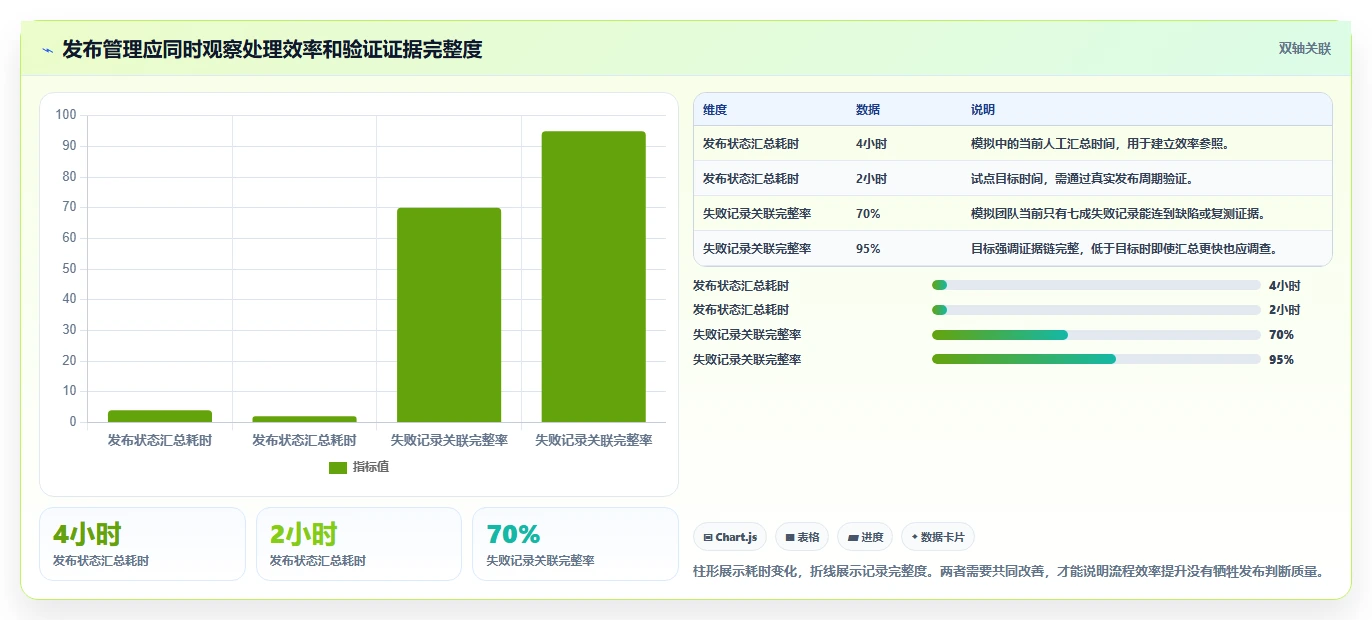Click the 说明 column header
The height and width of the screenshot is (620, 1372).
pos(983,110)
